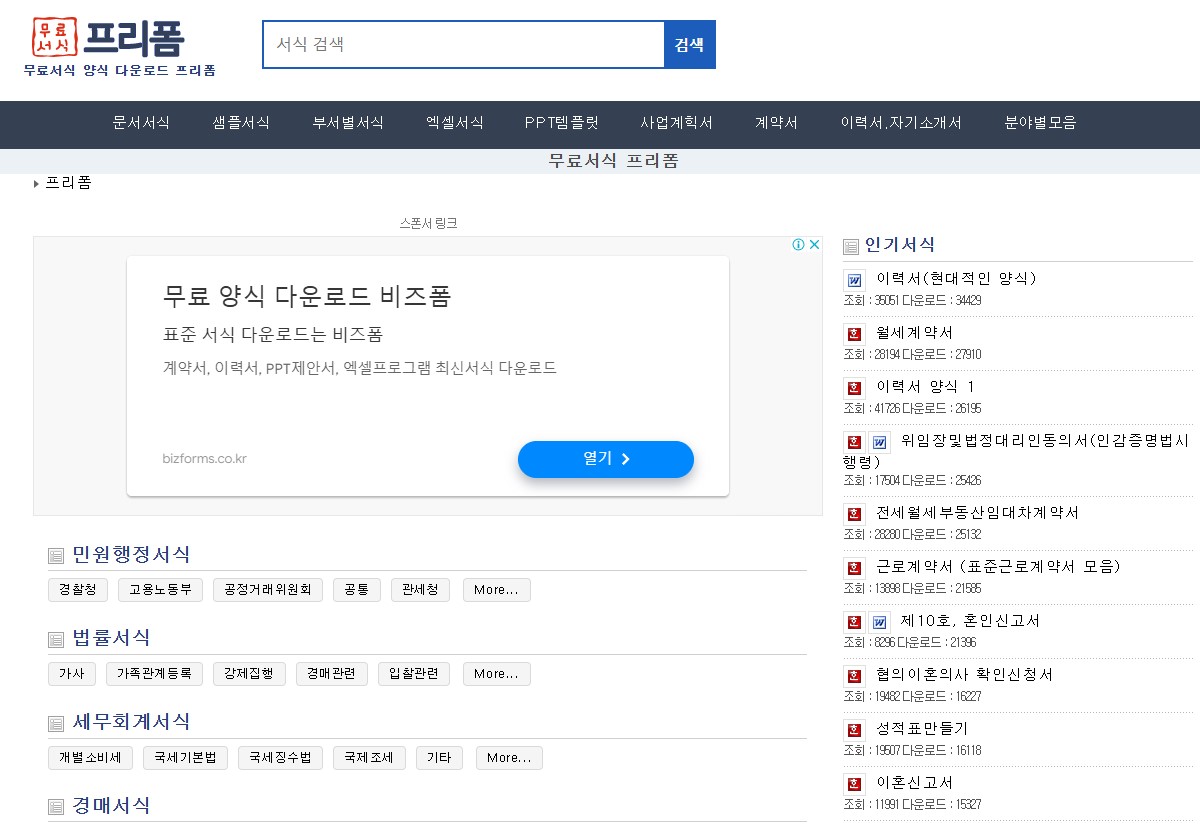Close the sponsored ad with X icon
This screenshot has height=827, width=1200.
(814, 245)
